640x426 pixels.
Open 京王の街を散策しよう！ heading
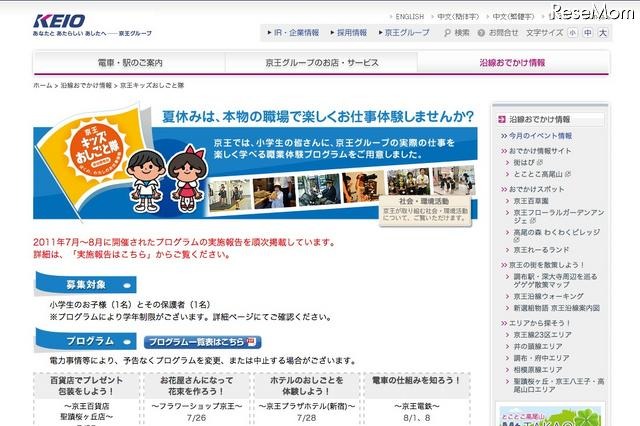(547, 265)
